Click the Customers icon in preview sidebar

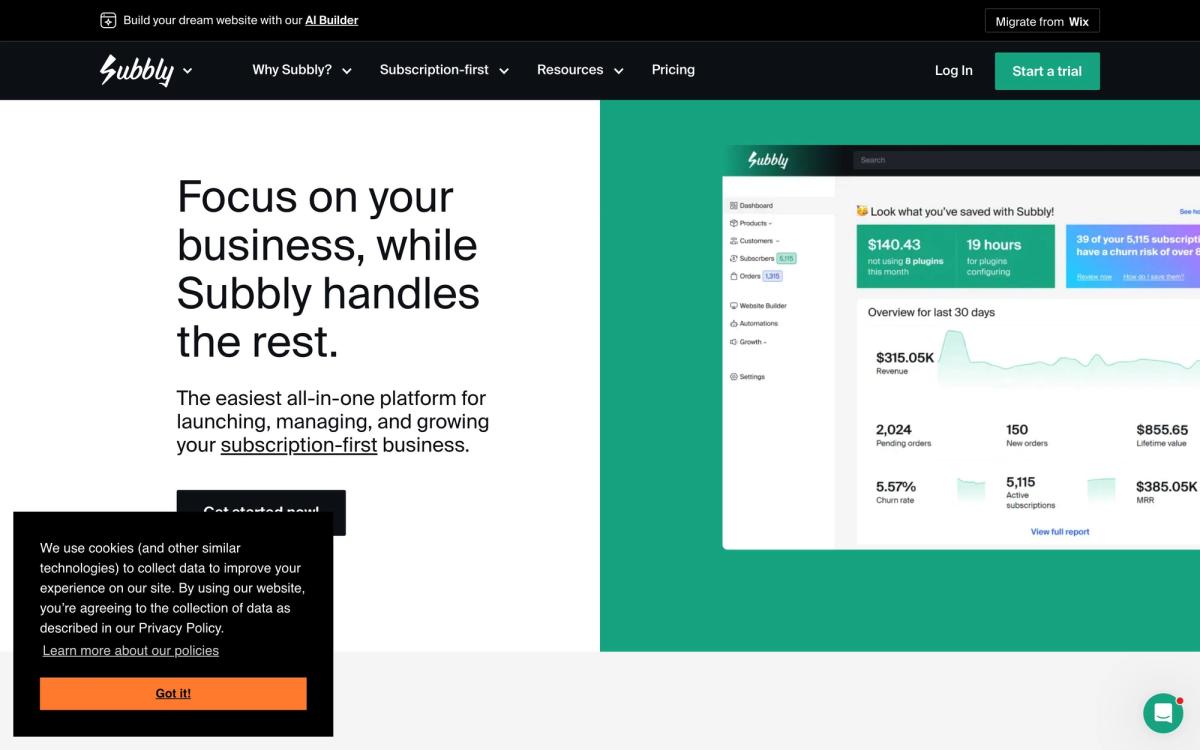(734, 241)
